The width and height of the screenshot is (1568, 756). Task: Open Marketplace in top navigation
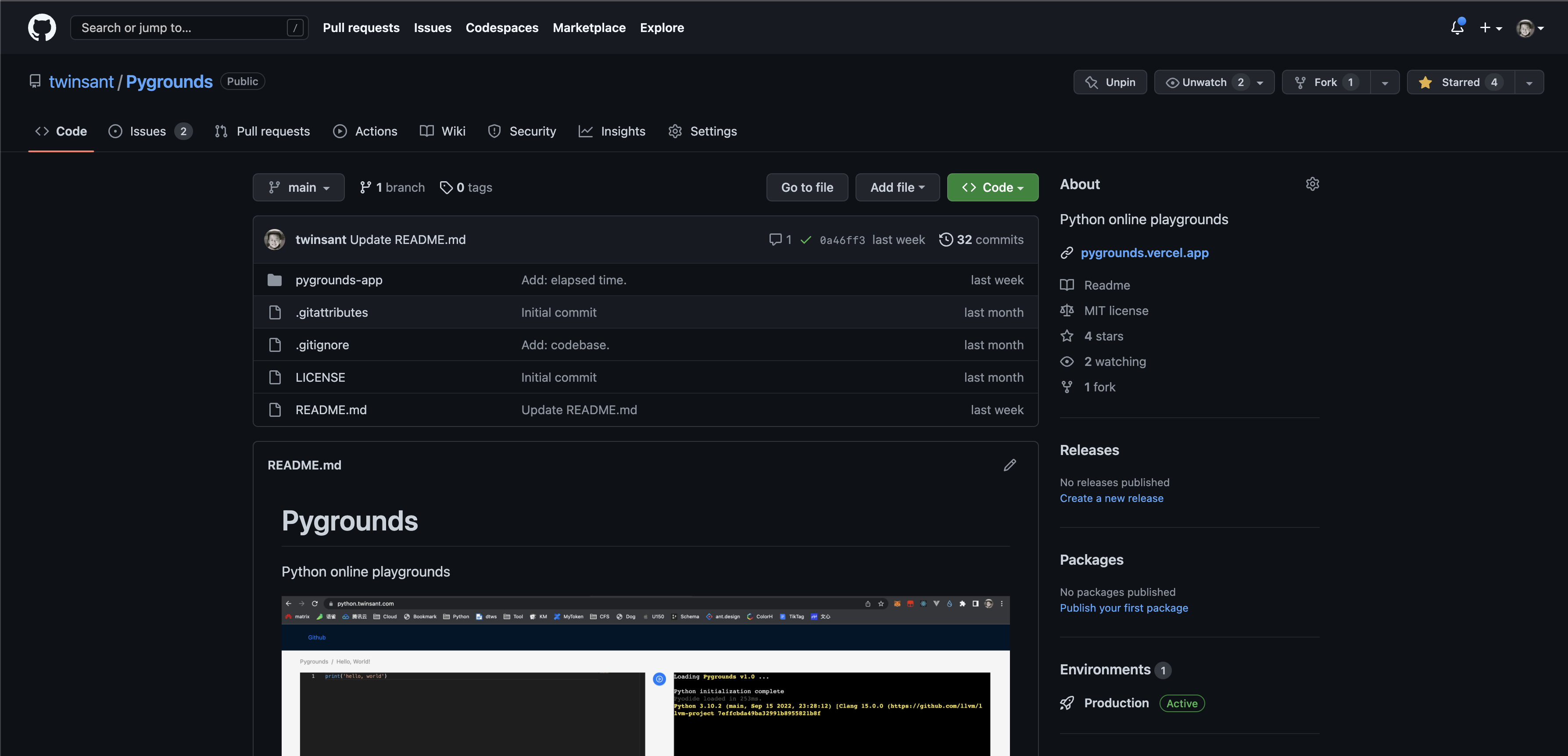(x=589, y=27)
